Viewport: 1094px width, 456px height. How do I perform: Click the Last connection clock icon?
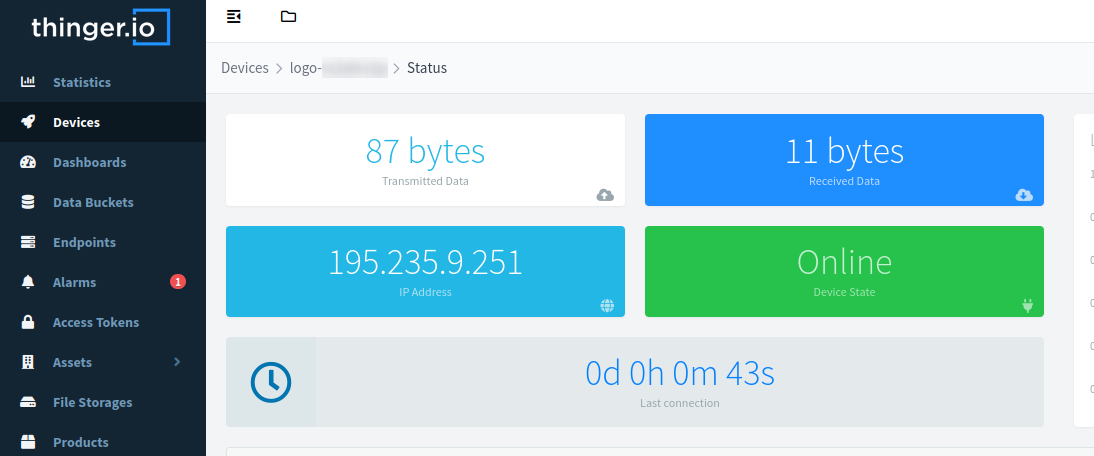pyautogui.click(x=270, y=382)
